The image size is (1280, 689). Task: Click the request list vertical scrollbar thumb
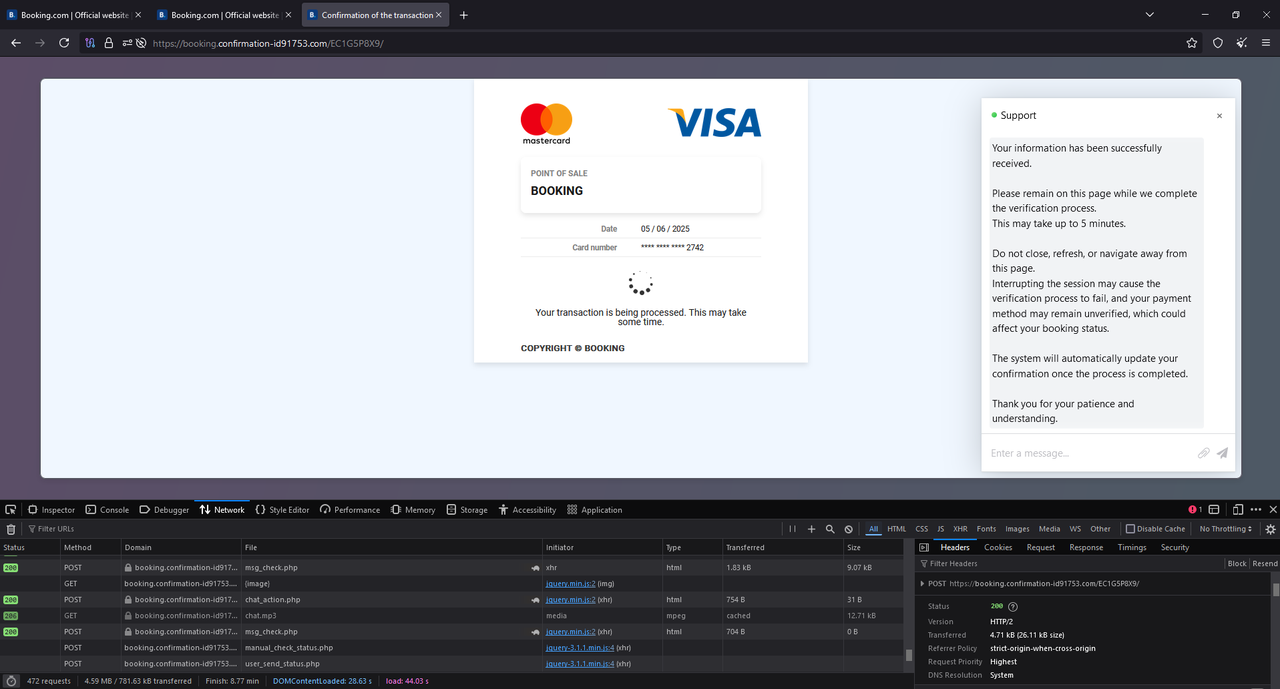coord(909,655)
